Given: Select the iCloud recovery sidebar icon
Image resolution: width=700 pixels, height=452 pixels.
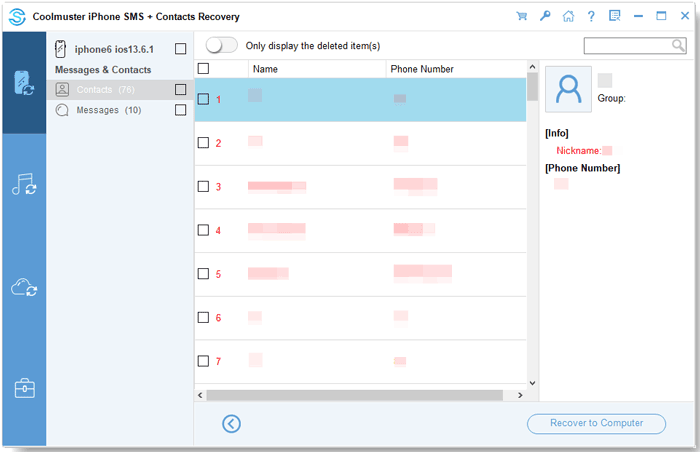Looking at the screenshot, I should click(x=24, y=288).
